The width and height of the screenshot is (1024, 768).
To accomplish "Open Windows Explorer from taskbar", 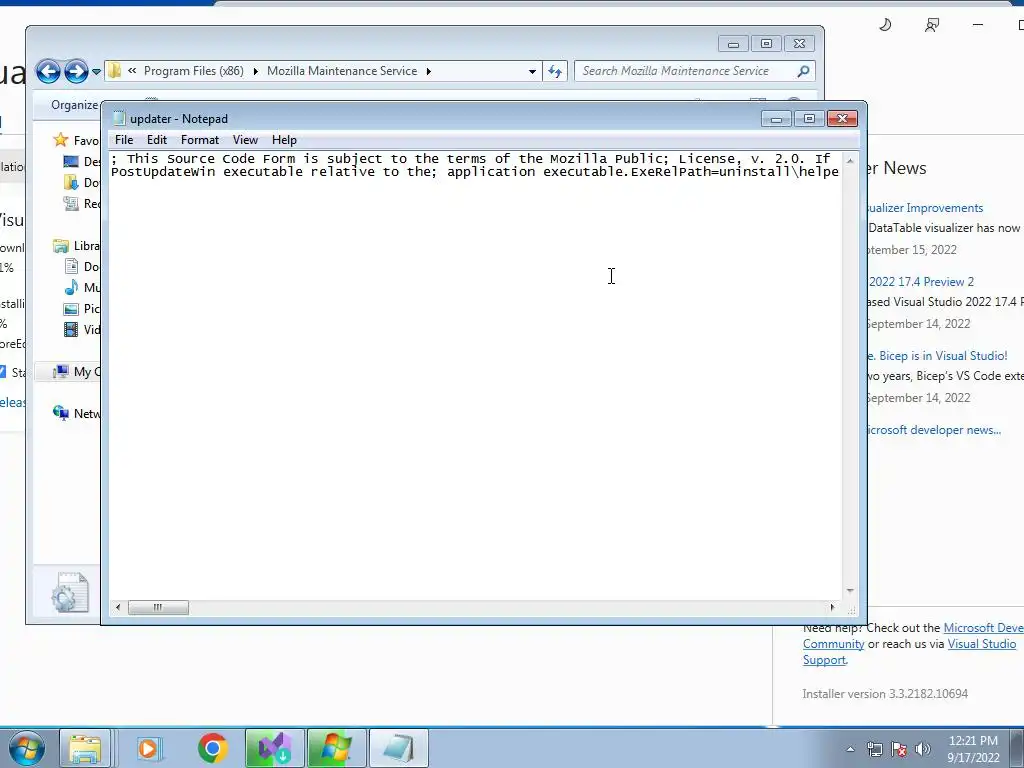I will [x=85, y=748].
